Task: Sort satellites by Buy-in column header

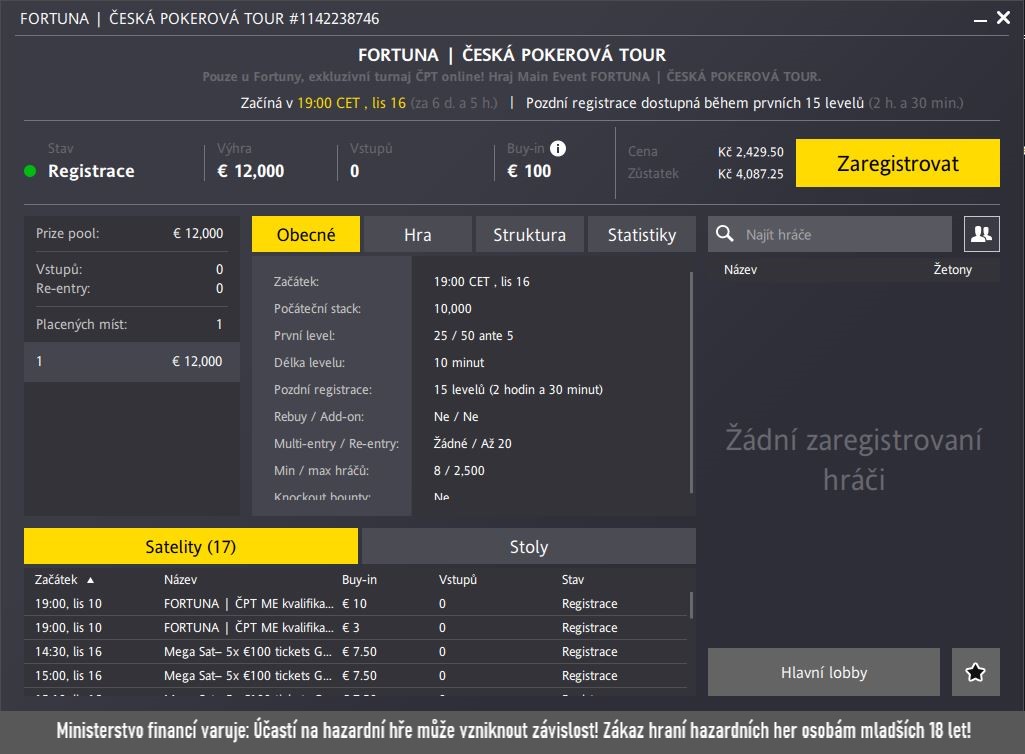Action: coord(359,579)
